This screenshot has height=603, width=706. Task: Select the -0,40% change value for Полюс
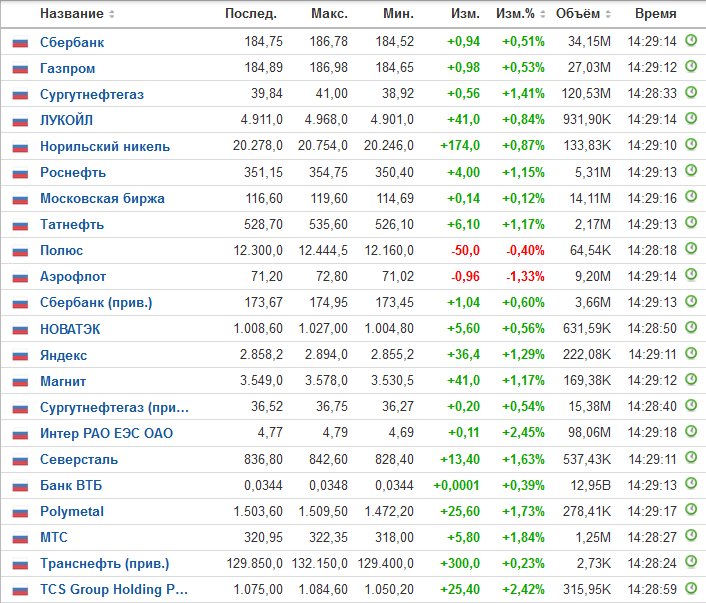(525, 250)
